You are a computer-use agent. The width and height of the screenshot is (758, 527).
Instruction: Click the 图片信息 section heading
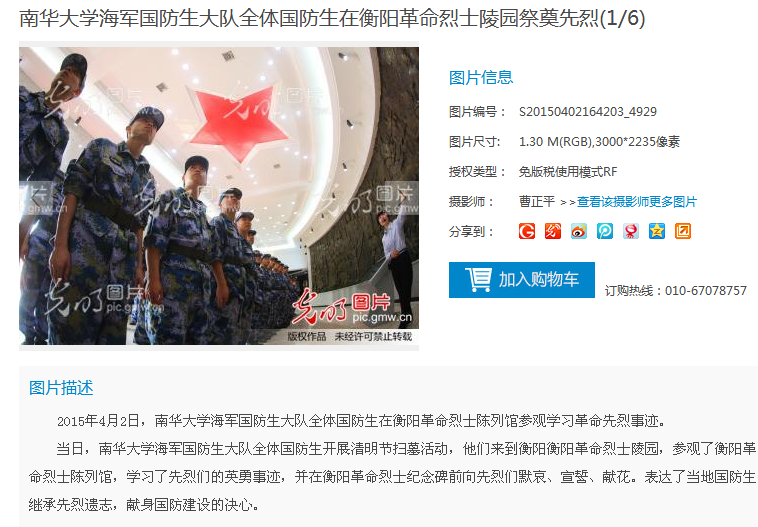click(481, 77)
